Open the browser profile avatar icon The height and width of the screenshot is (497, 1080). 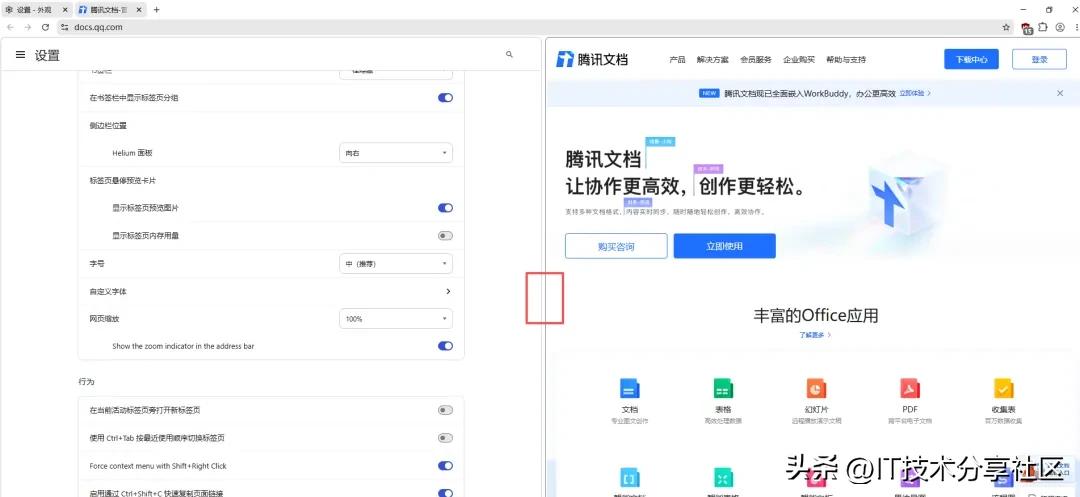[1060, 28]
